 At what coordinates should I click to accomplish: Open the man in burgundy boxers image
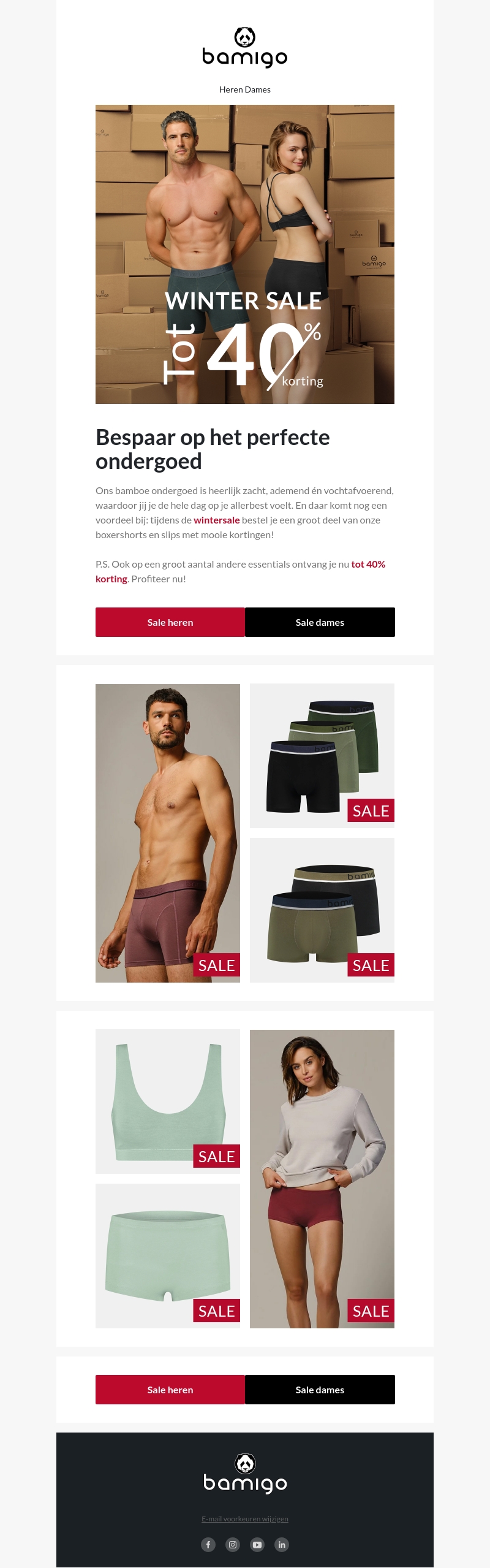[168, 833]
